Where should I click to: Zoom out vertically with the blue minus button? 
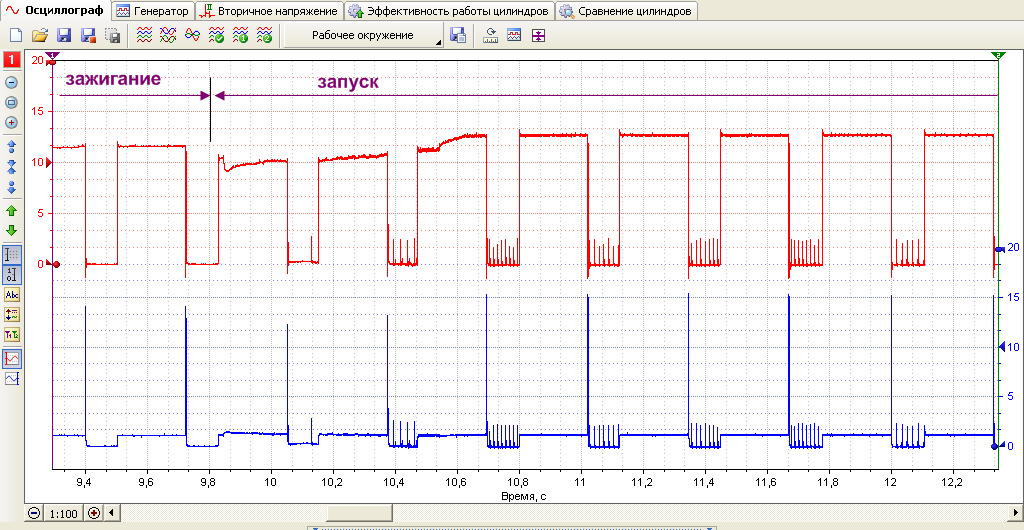click(11, 83)
